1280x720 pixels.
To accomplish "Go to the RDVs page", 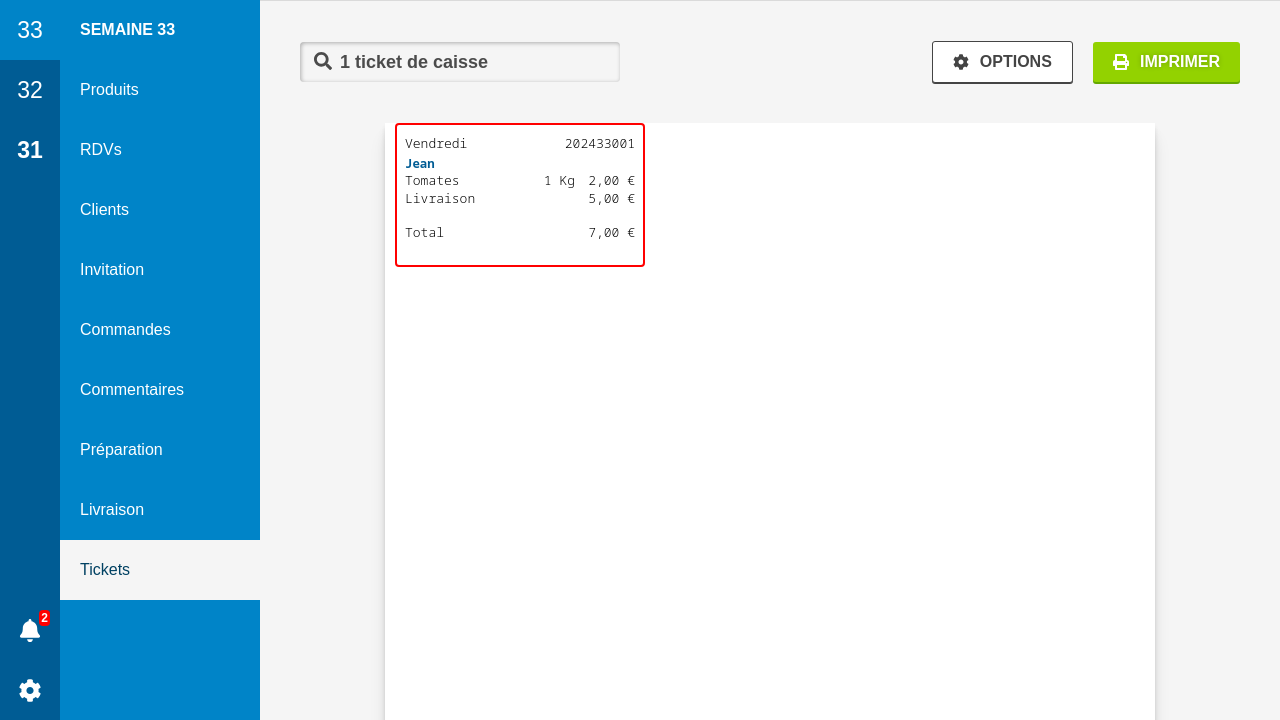I will pos(101,150).
